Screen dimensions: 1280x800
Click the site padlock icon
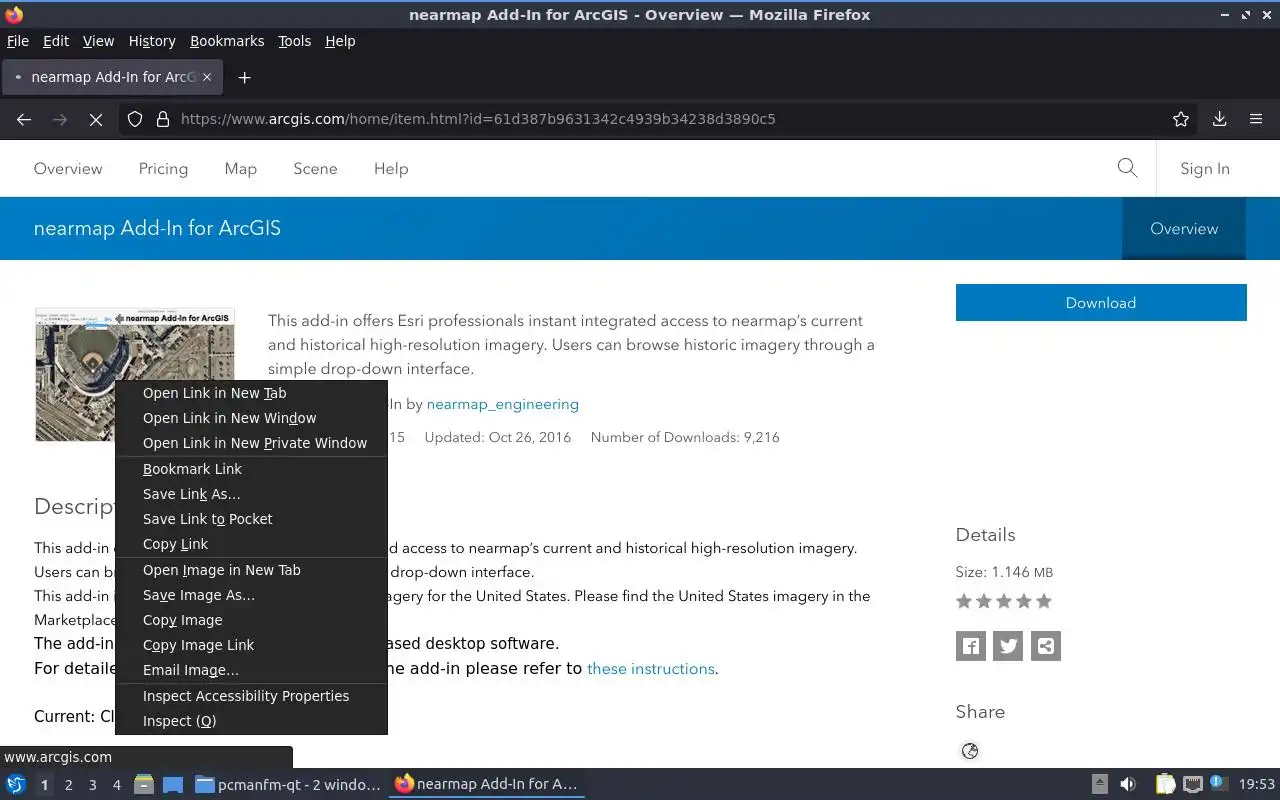point(163,119)
